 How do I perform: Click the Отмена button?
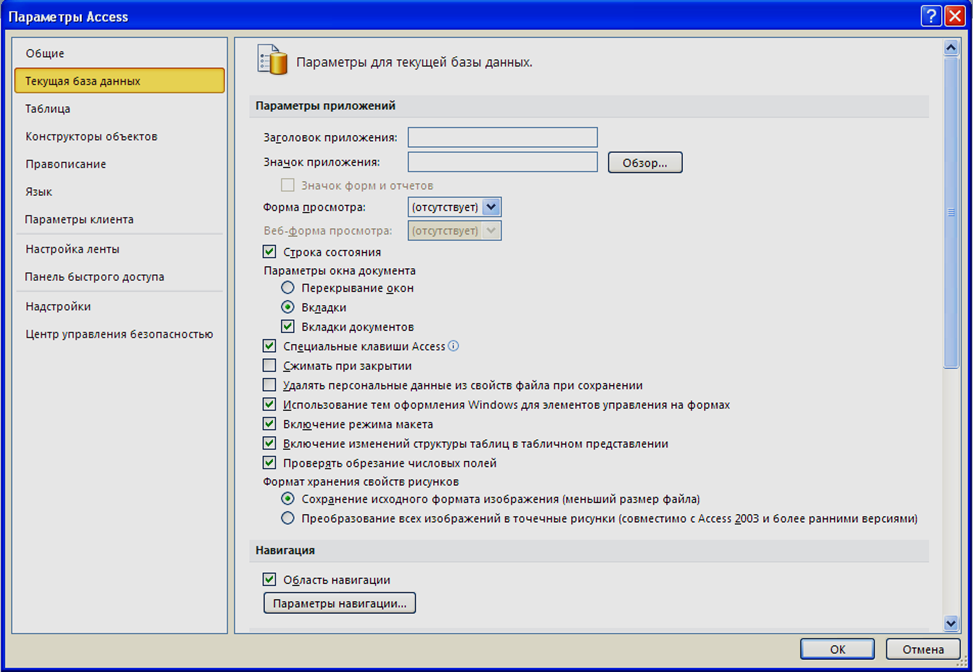923,649
